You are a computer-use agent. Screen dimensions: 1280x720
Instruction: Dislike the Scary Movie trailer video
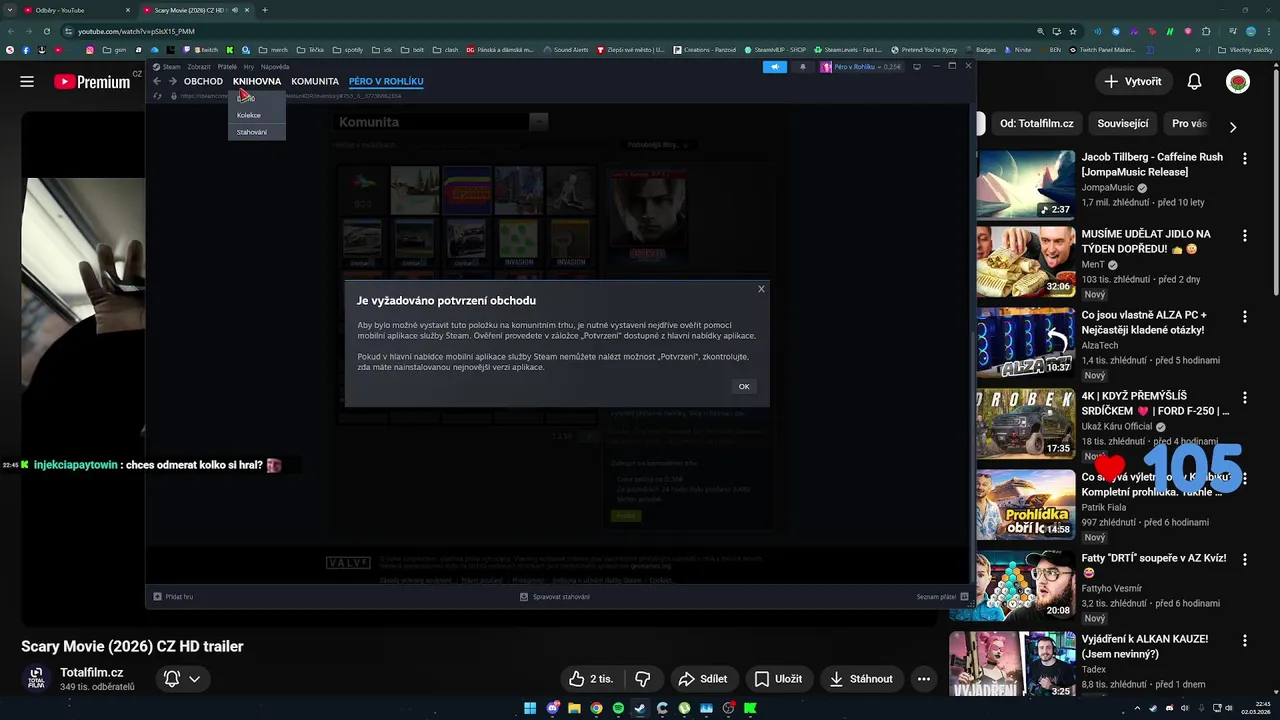click(643, 679)
